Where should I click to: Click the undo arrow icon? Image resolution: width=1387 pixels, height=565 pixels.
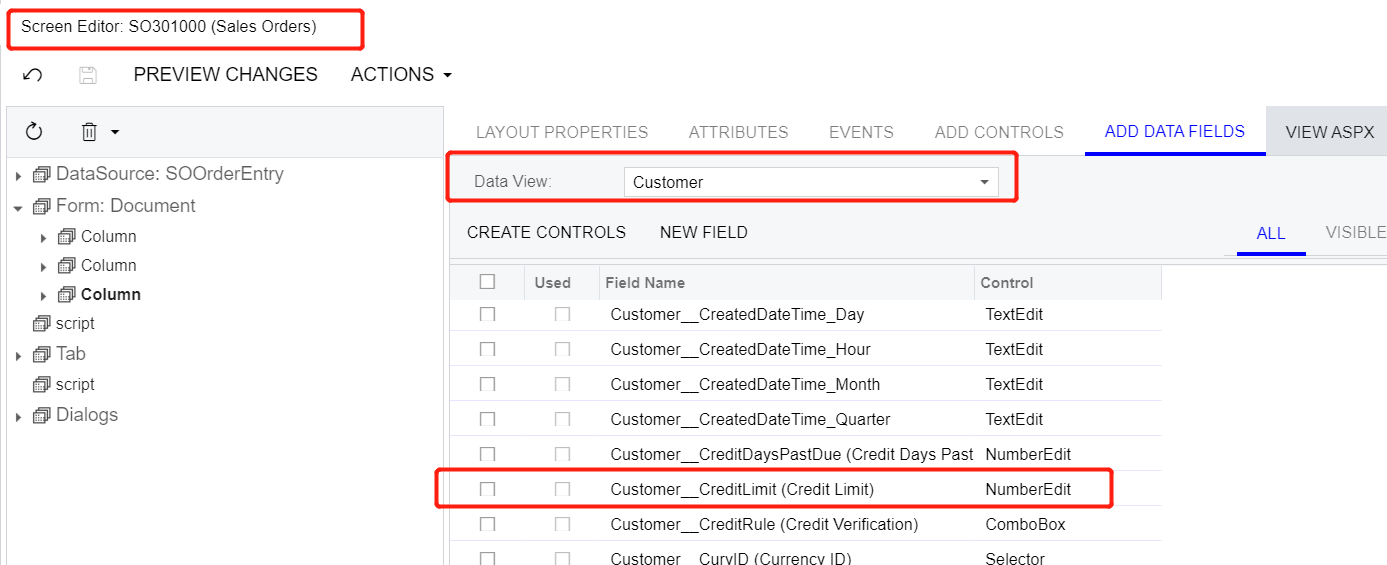(x=32, y=75)
